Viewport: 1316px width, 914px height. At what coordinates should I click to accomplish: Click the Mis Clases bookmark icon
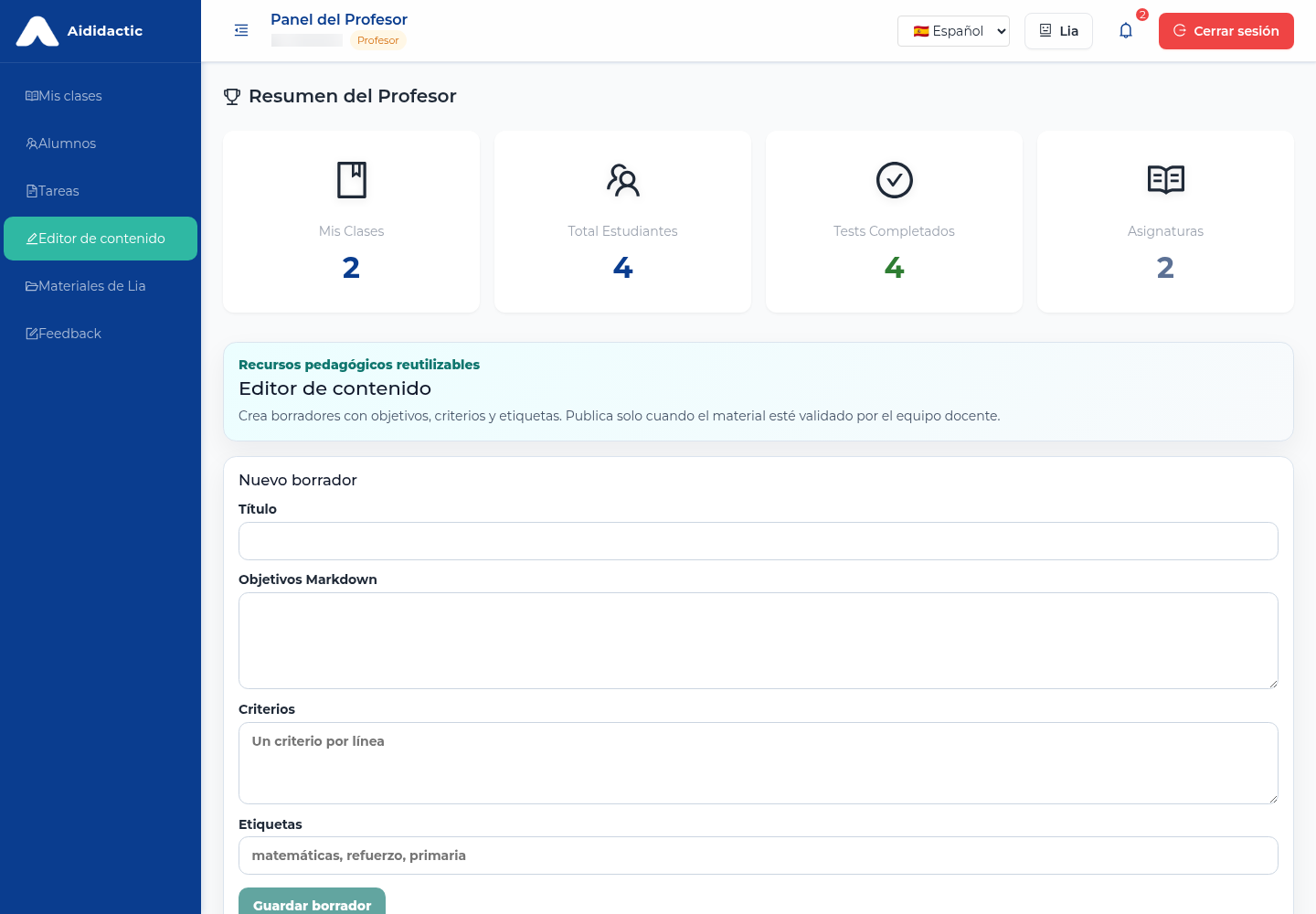(x=352, y=180)
